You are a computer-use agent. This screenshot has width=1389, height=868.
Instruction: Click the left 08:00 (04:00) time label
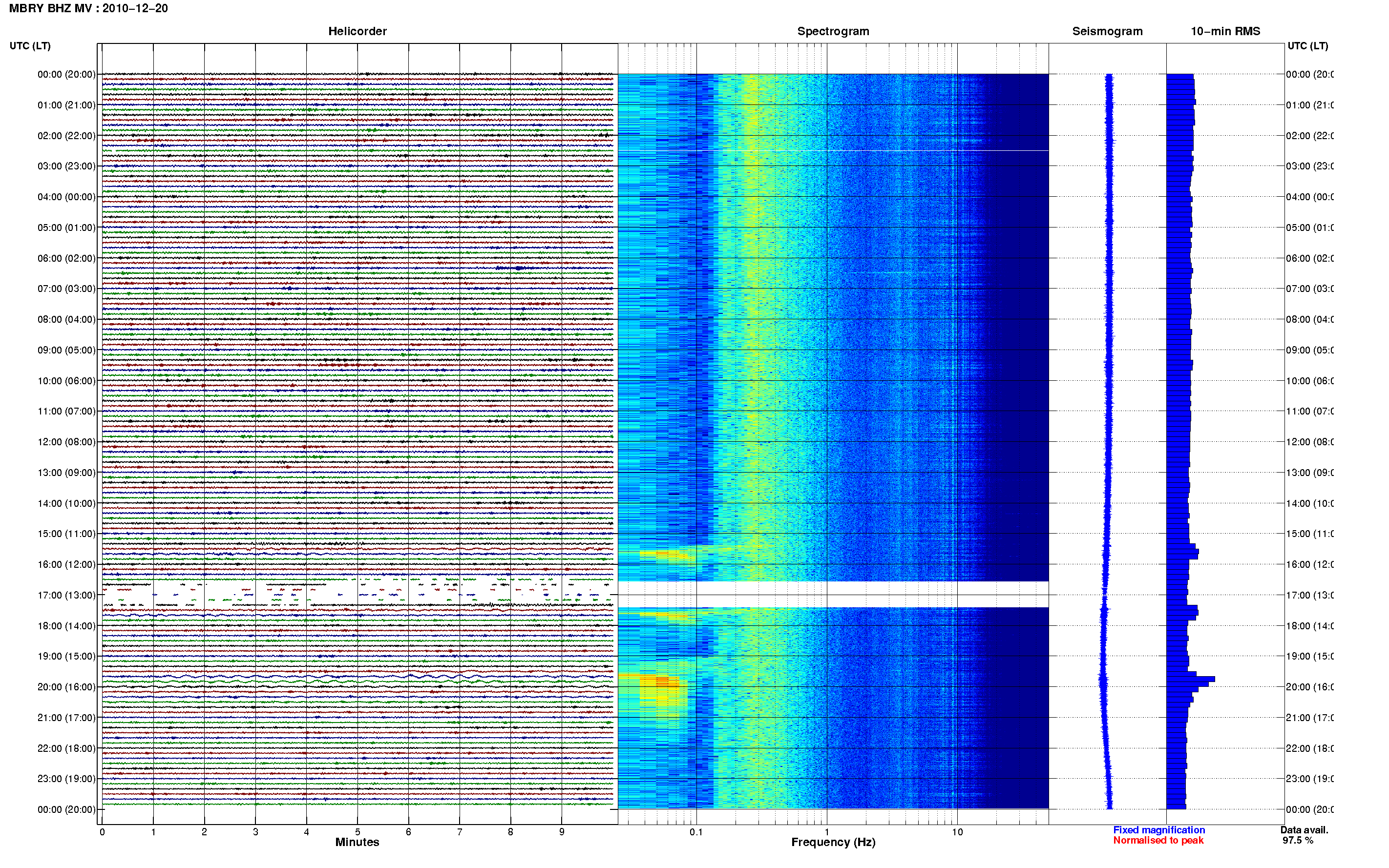(x=66, y=319)
